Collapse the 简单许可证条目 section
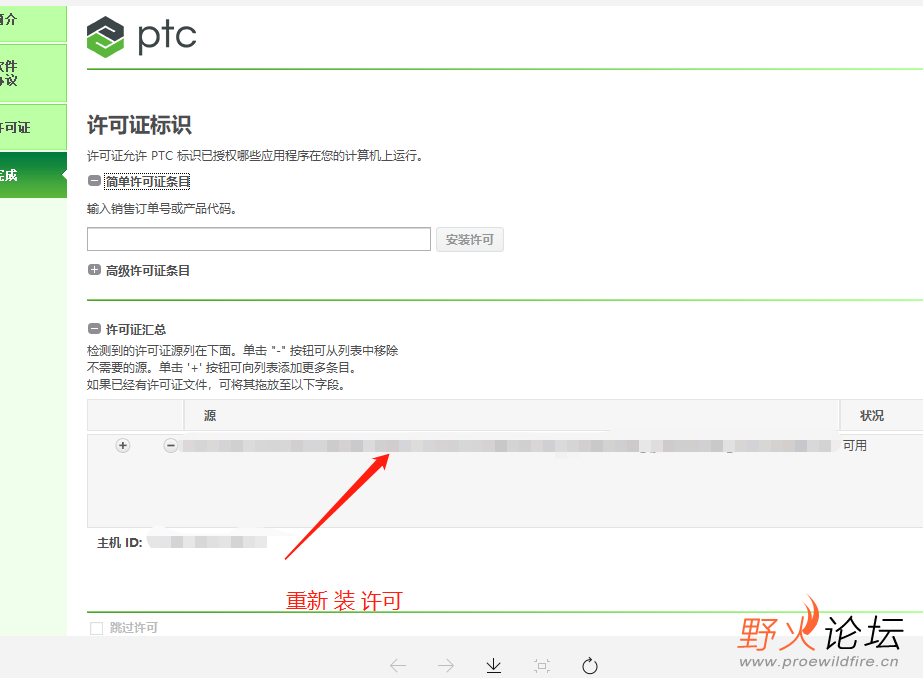 (x=94, y=181)
